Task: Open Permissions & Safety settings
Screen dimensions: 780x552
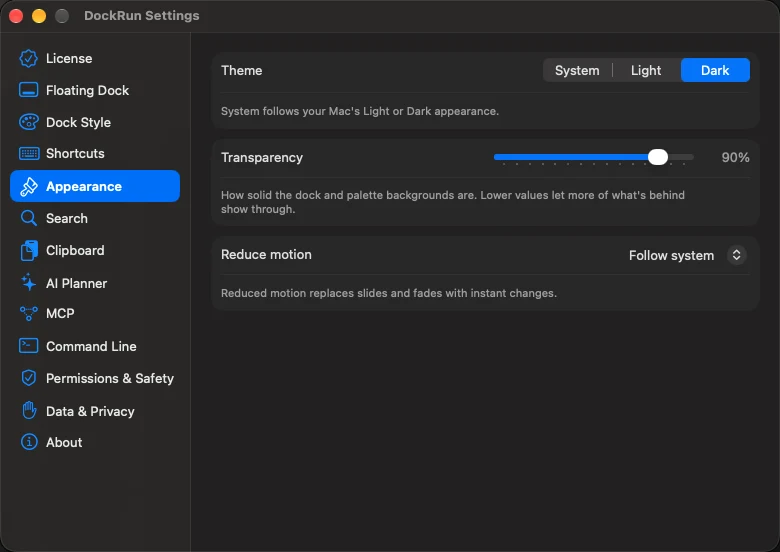Action: click(x=95, y=378)
